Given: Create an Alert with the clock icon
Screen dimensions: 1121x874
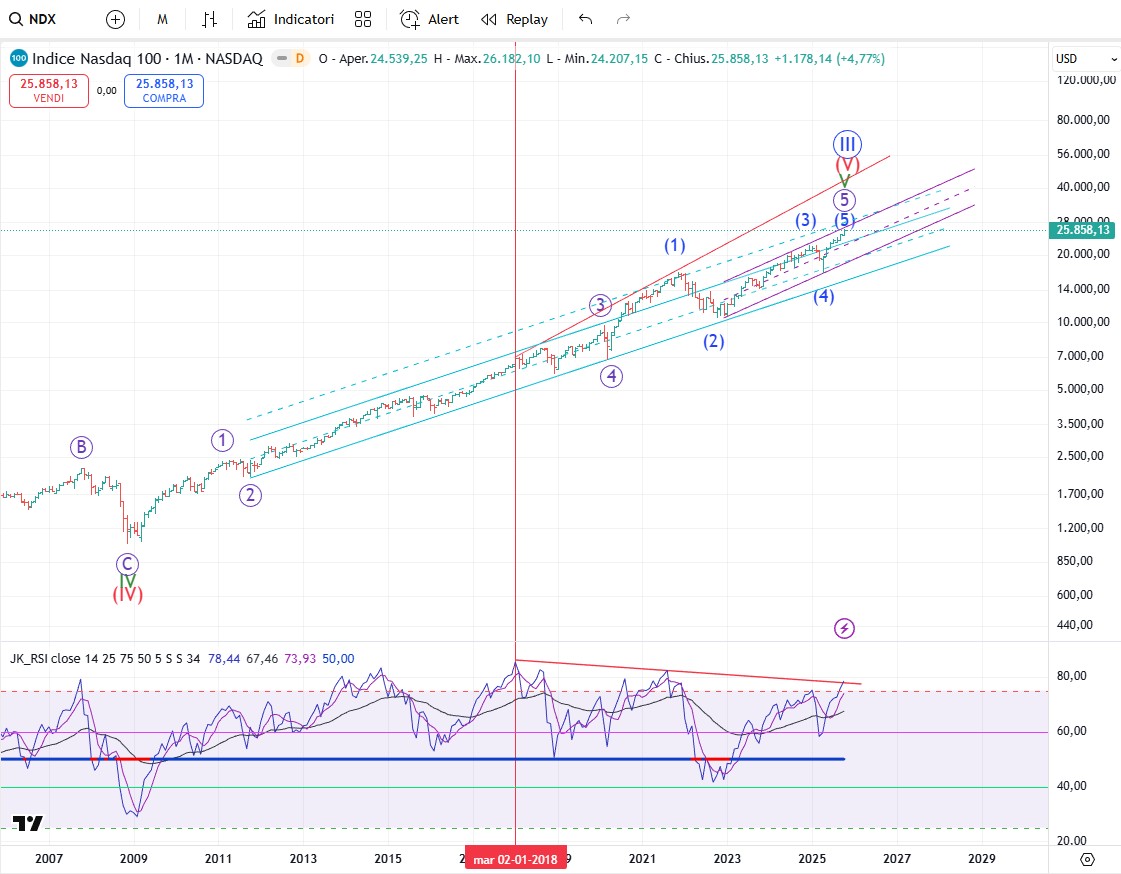Looking at the screenshot, I should [x=429, y=19].
